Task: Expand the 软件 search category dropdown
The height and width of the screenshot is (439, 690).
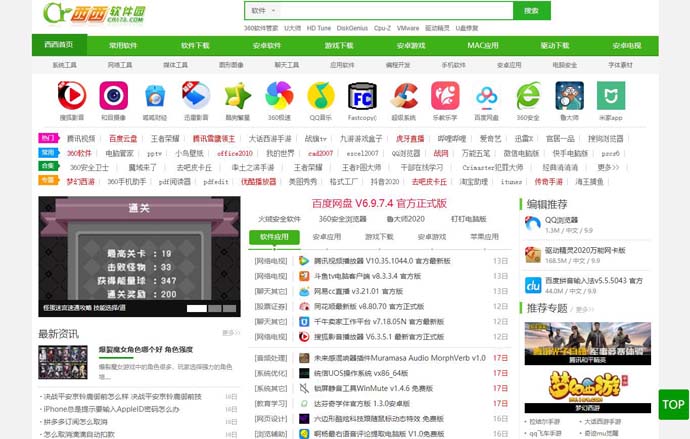Action: 263,11
